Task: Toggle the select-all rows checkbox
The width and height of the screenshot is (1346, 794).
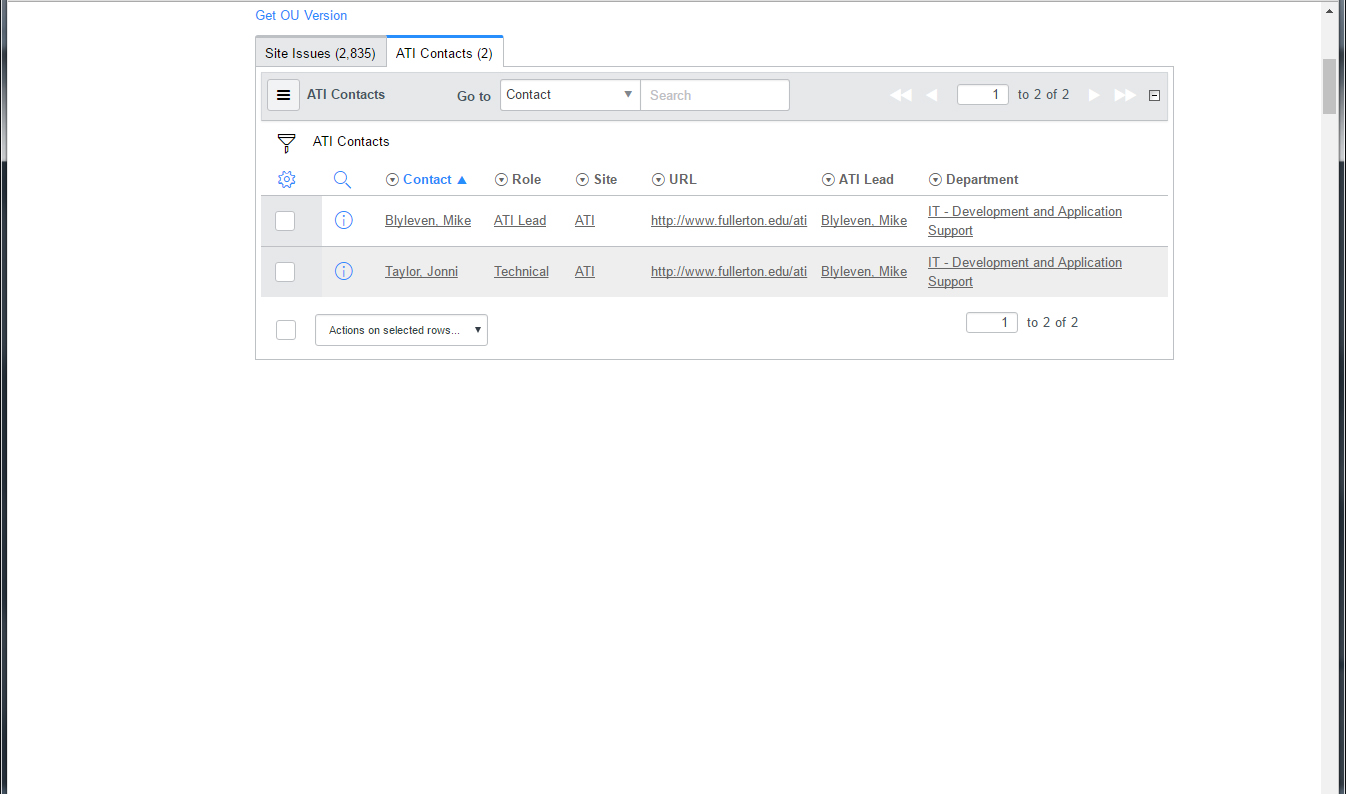Action: coord(286,330)
